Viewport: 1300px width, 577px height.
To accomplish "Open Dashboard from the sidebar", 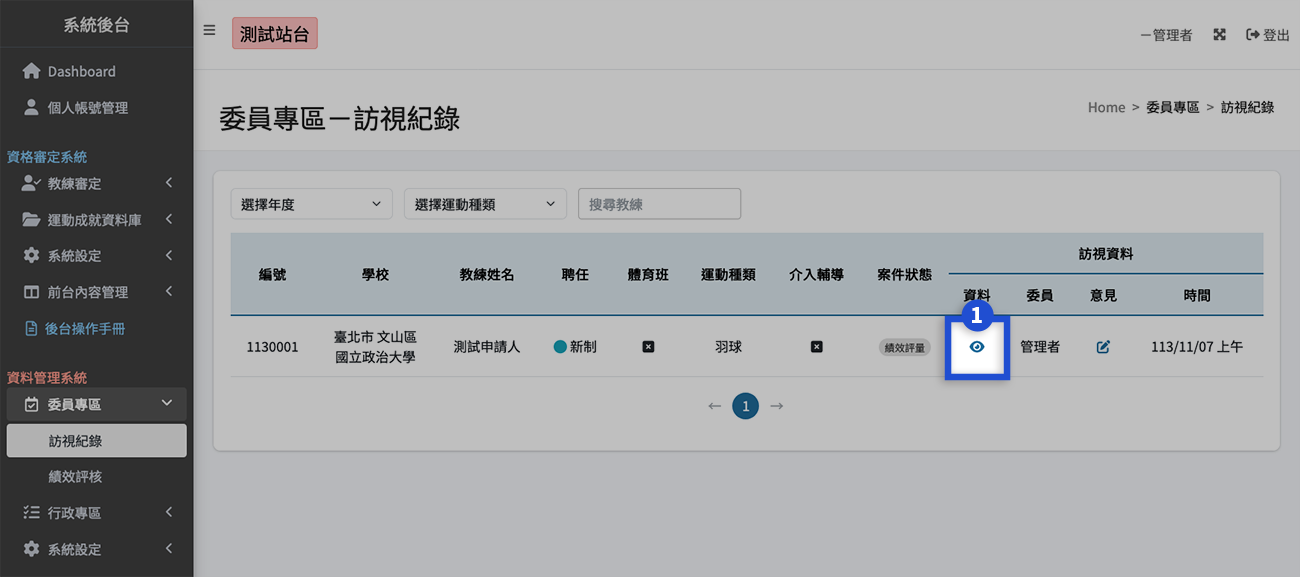I will (x=81, y=72).
